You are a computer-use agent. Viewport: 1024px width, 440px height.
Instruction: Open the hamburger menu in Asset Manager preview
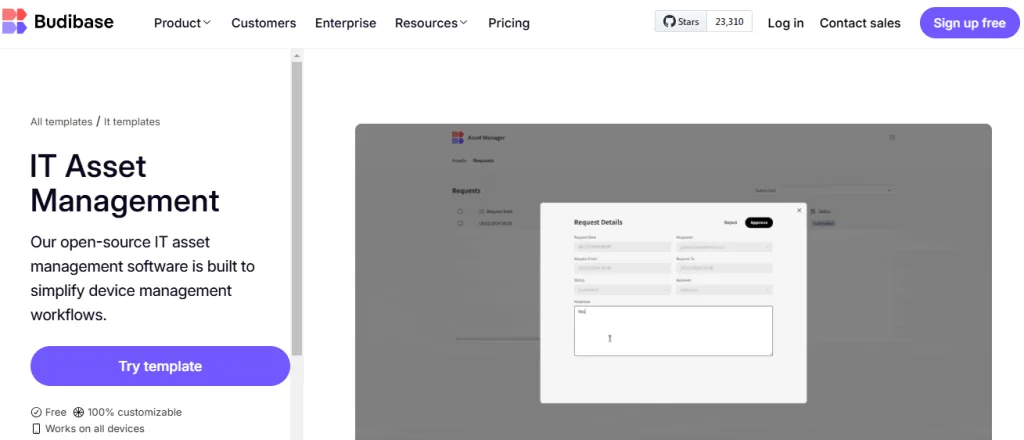point(892,137)
